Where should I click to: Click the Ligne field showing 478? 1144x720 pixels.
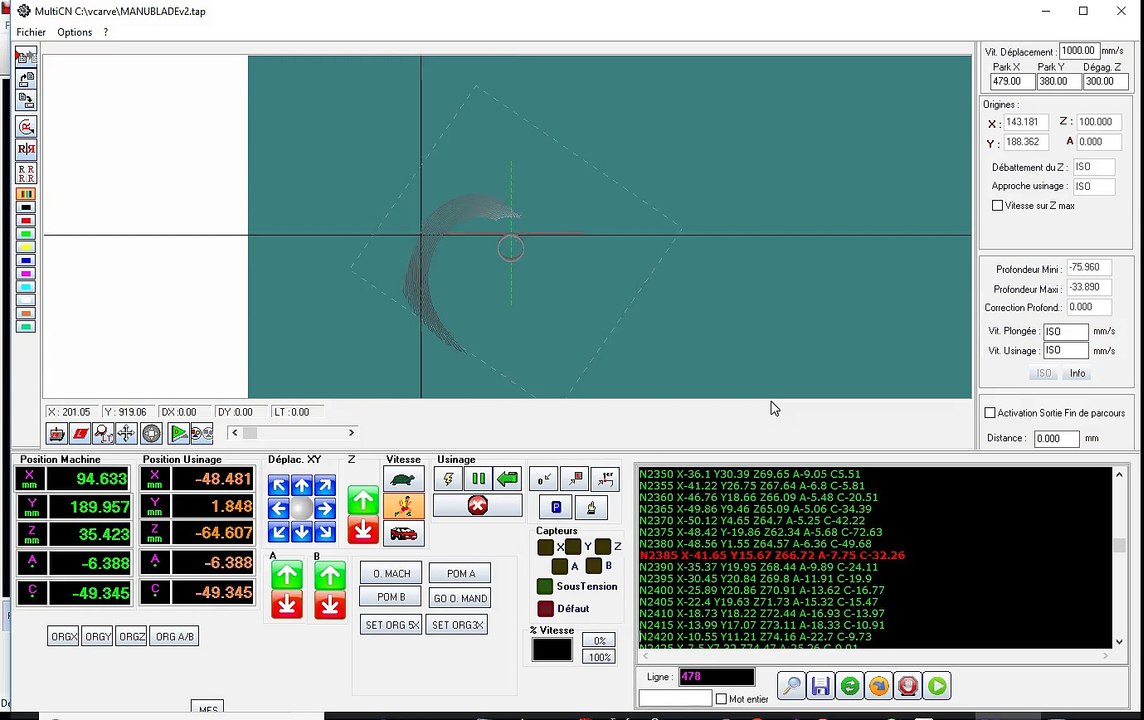coord(716,676)
